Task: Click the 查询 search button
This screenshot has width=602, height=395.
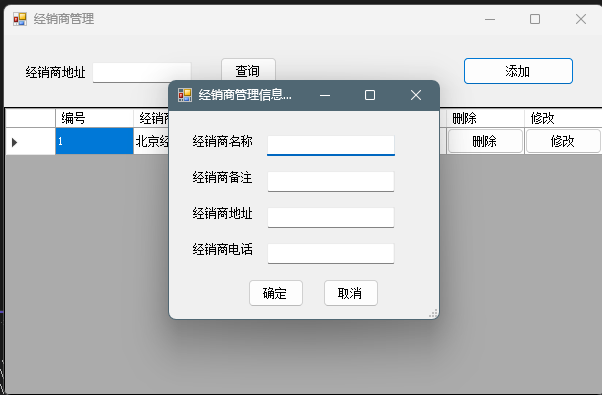Action: tap(248, 70)
